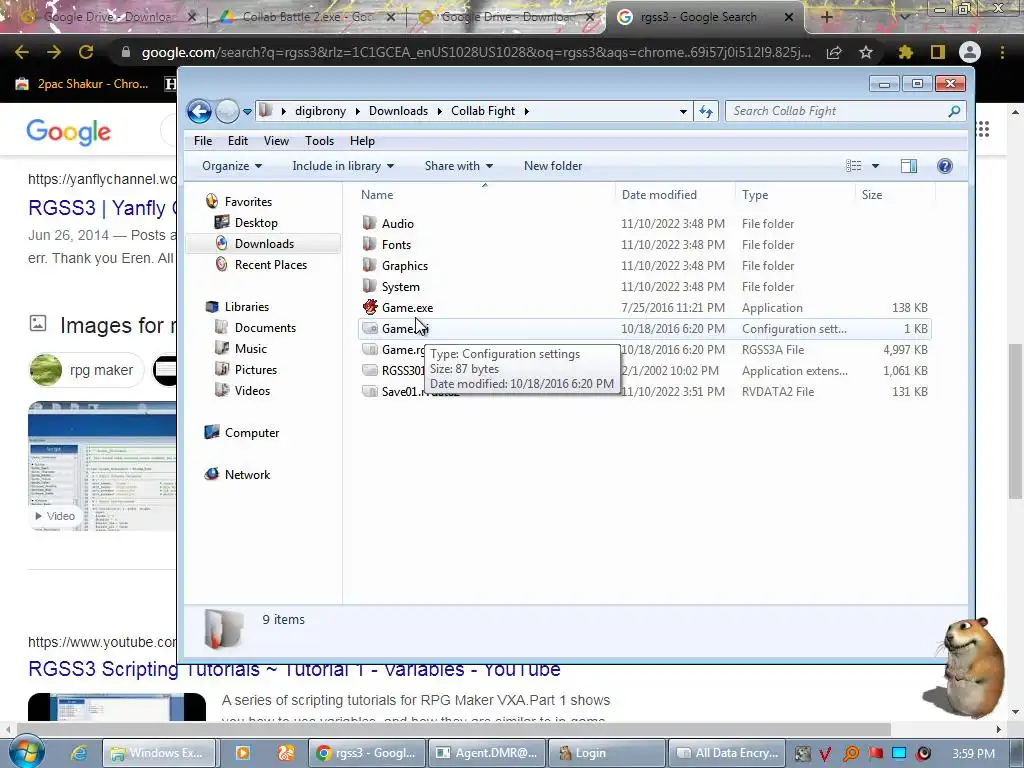The width and height of the screenshot is (1024, 768).
Task: Open Include in library dropdown
Action: [343, 166]
